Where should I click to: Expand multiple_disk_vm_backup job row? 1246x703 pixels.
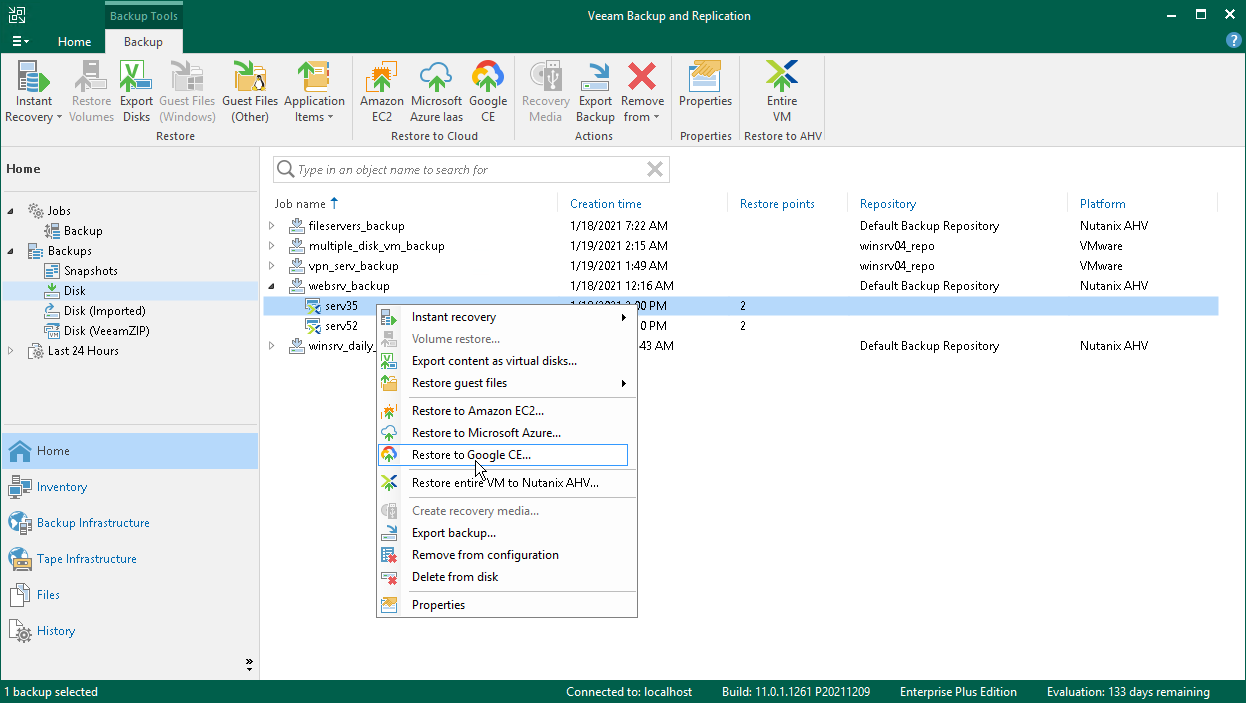(x=271, y=246)
